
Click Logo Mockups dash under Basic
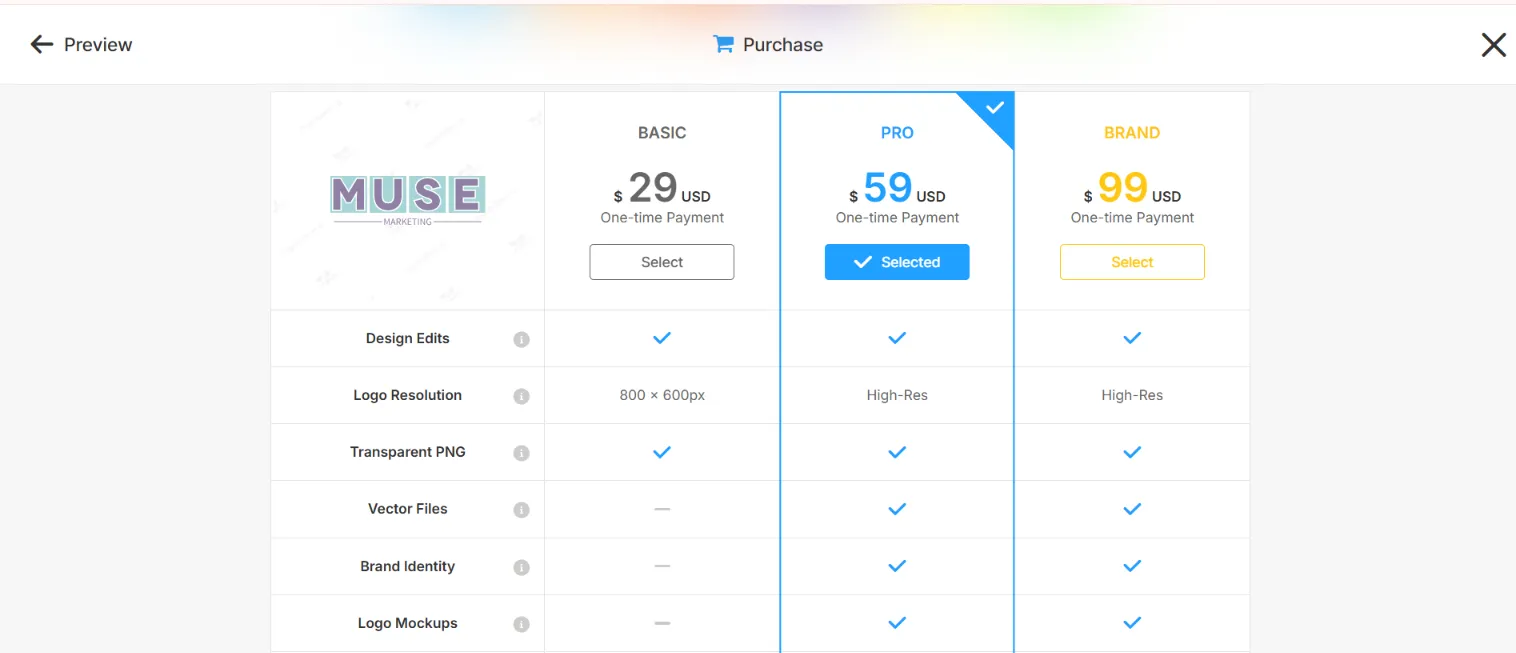pyautogui.click(x=662, y=623)
